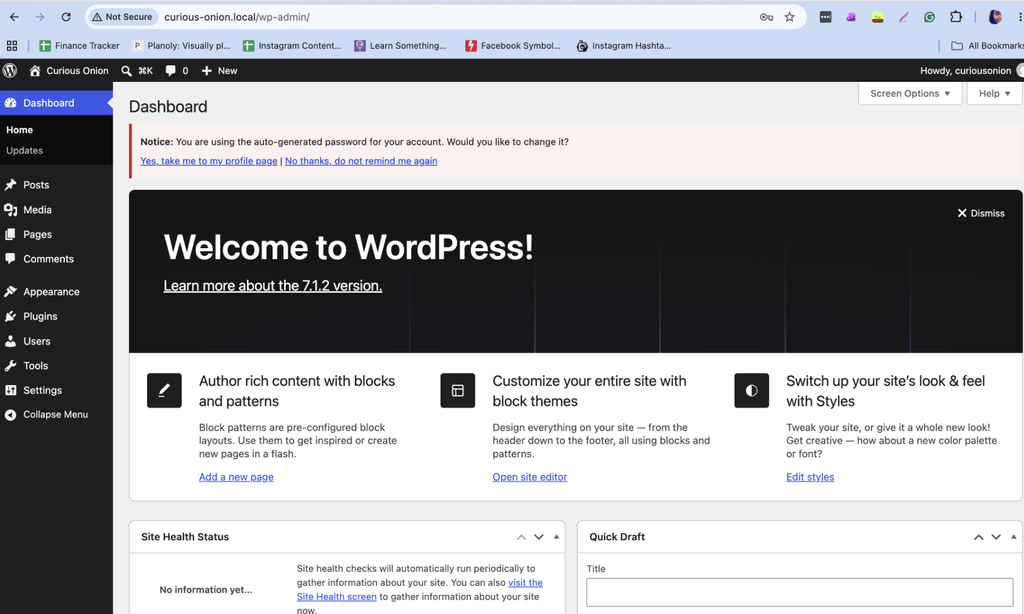
Task: Expand the Help dropdown tab
Action: (x=994, y=93)
